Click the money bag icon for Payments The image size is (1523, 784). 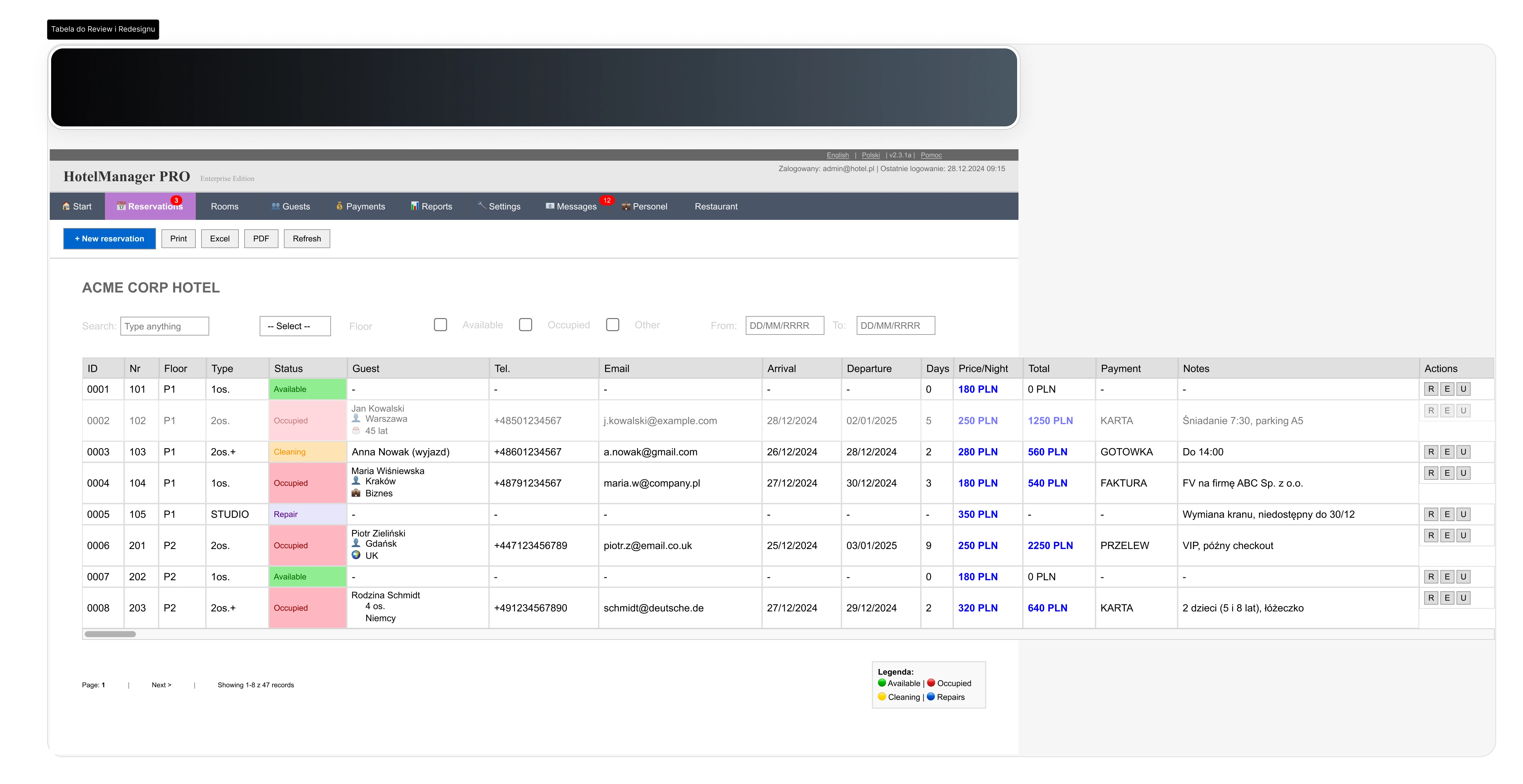339,206
